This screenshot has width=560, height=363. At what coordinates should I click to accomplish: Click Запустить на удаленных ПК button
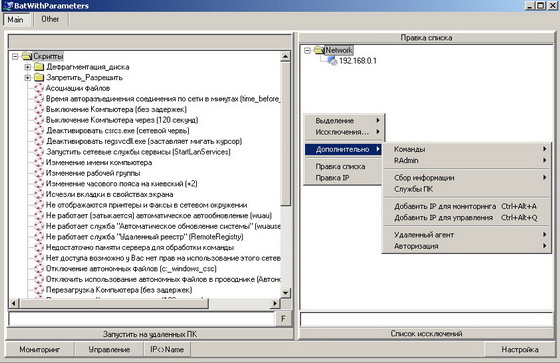point(150,334)
